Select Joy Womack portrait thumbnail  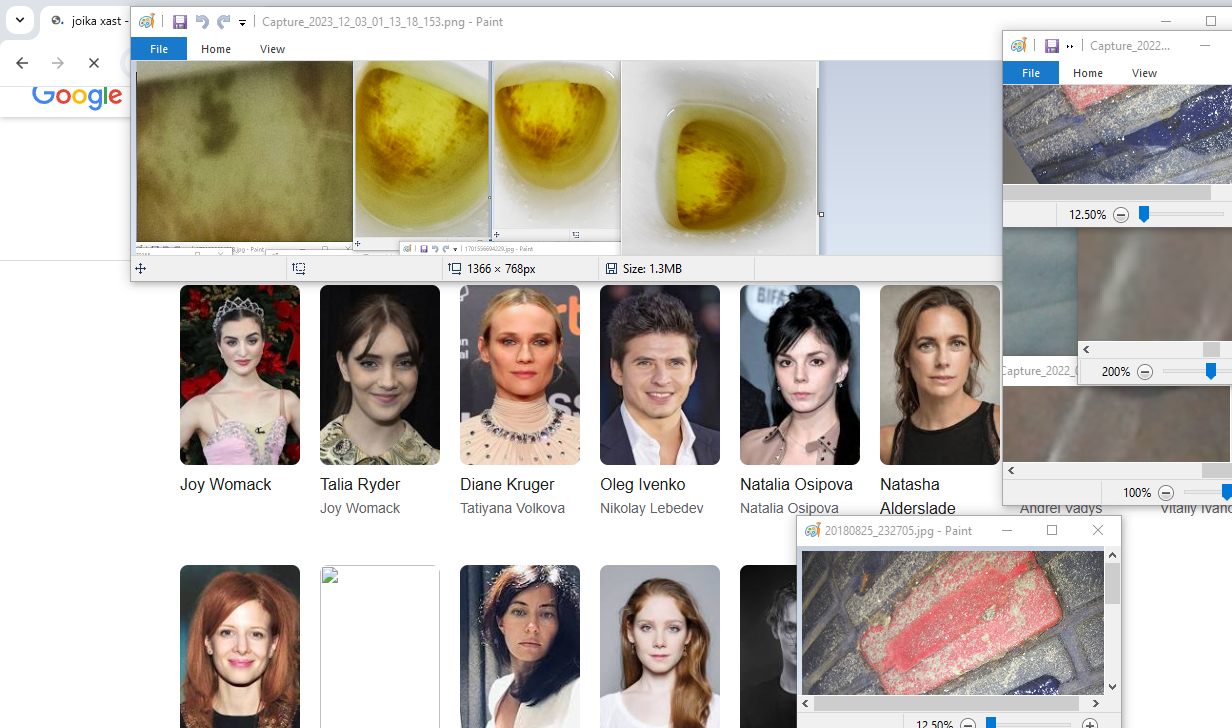coord(239,375)
